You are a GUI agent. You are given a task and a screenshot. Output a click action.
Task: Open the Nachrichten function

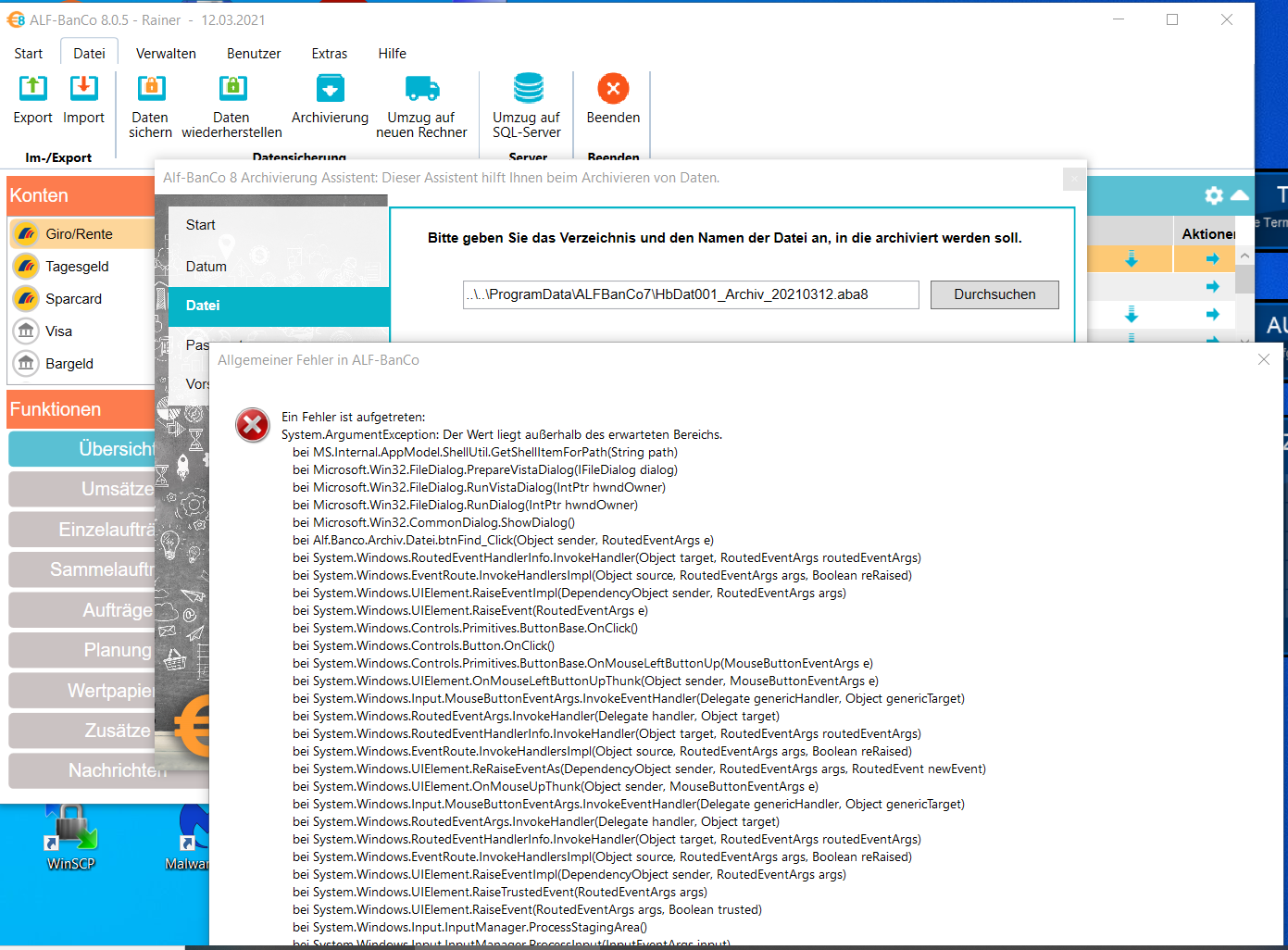point(82,770)
